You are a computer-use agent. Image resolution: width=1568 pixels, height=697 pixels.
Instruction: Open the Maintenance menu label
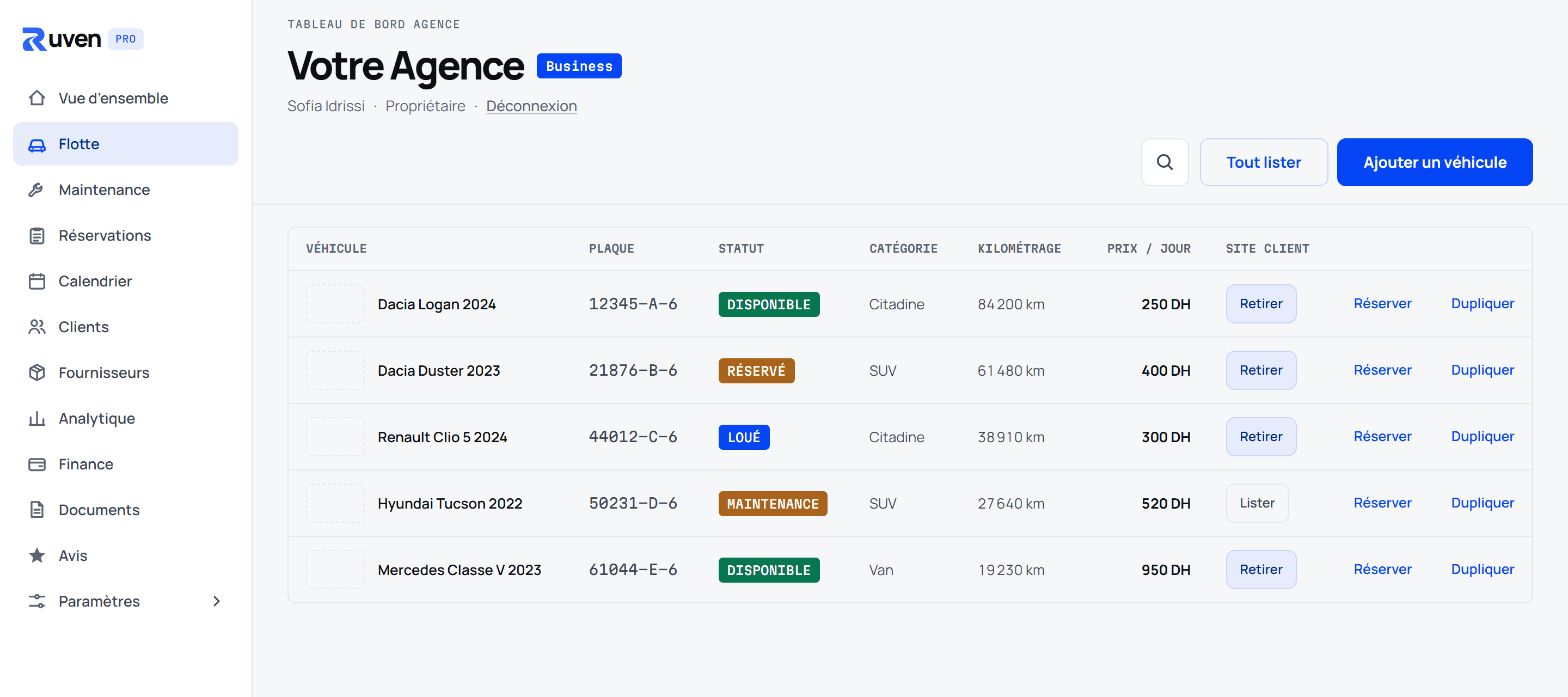[104, 190]
